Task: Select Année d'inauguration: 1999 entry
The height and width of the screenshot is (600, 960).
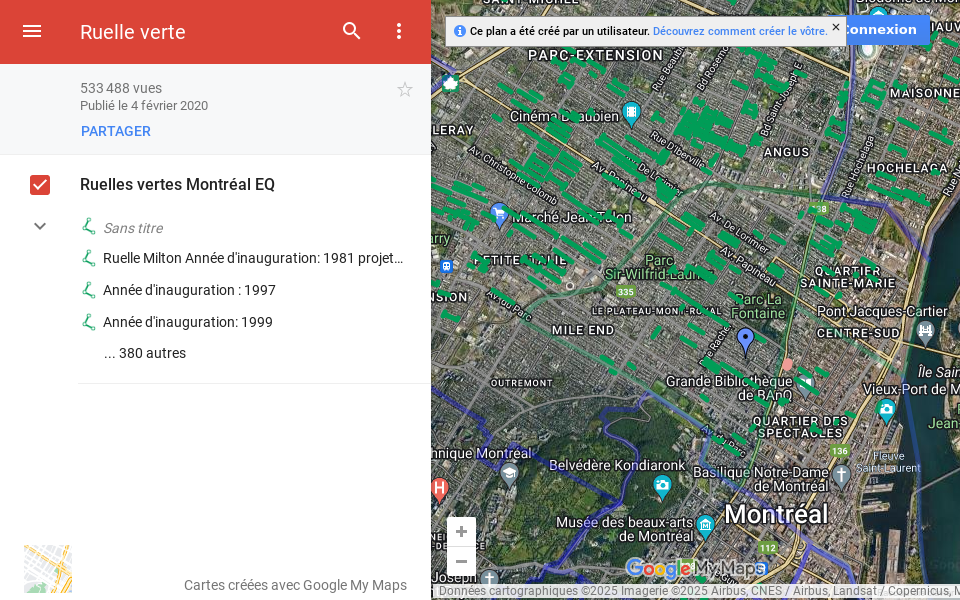Action: [x=188, y=322]
